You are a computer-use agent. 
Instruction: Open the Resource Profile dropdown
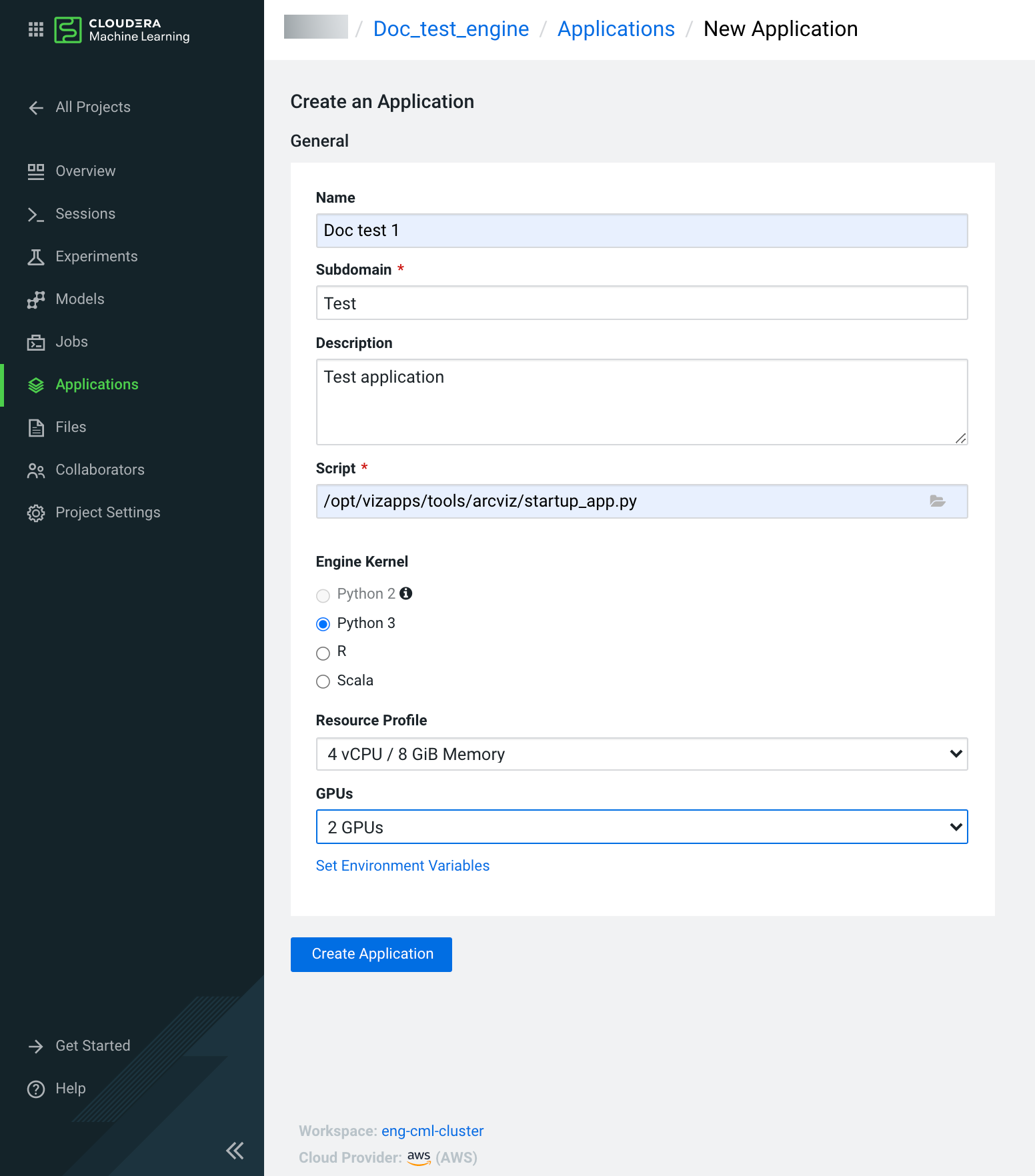click(642, 754)
